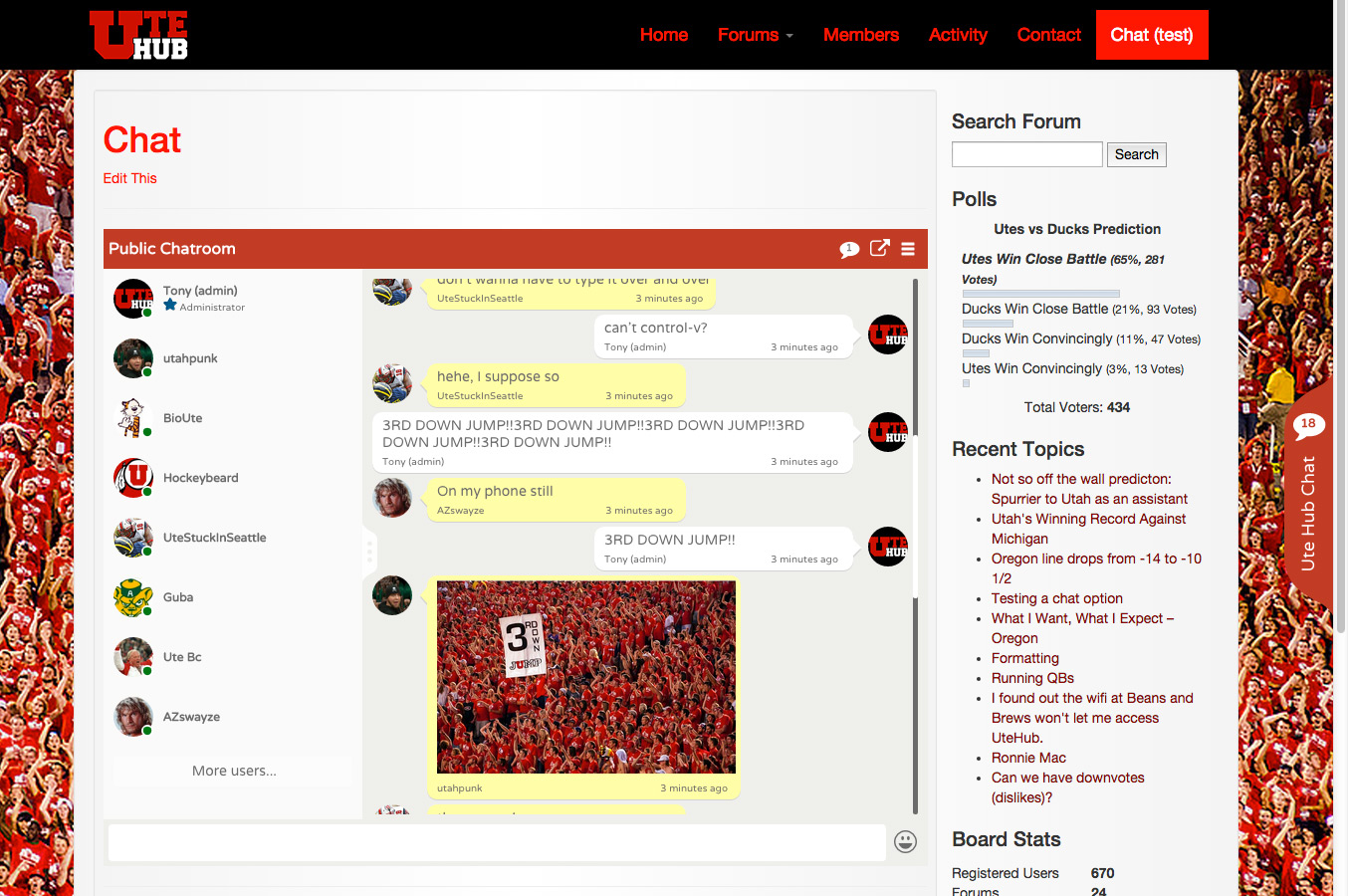The width and height of the screenshot is (1348, 896).
Task: Click avatar beside "On my phone still"
Action: (392, 498)
